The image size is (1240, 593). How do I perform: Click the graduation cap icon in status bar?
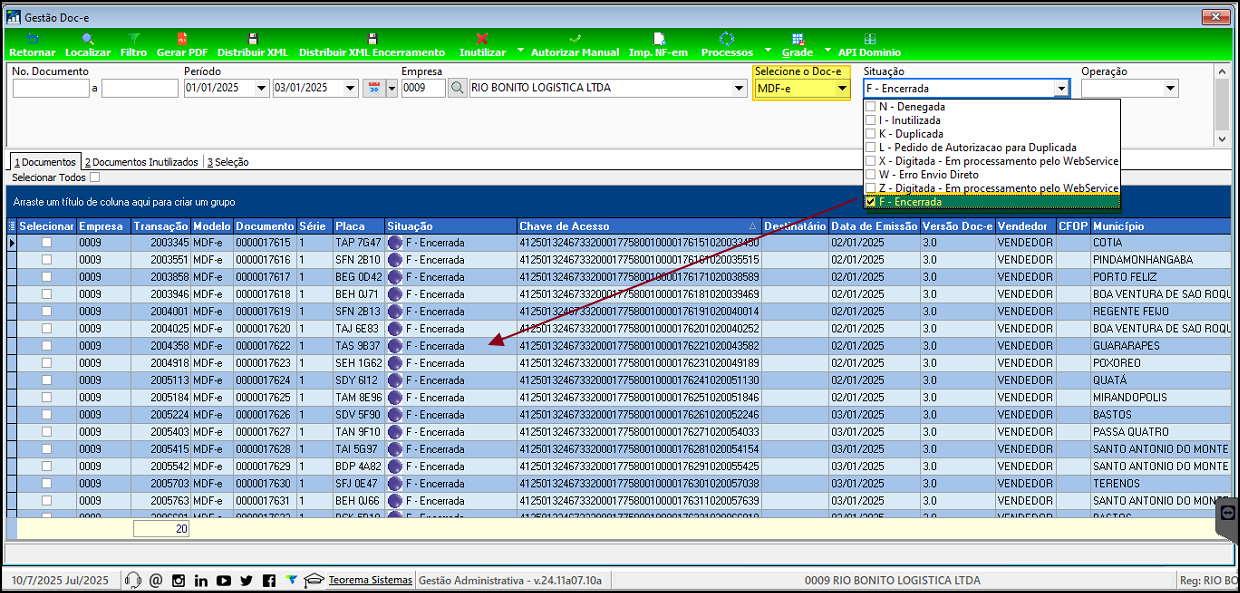coord(314,580)
